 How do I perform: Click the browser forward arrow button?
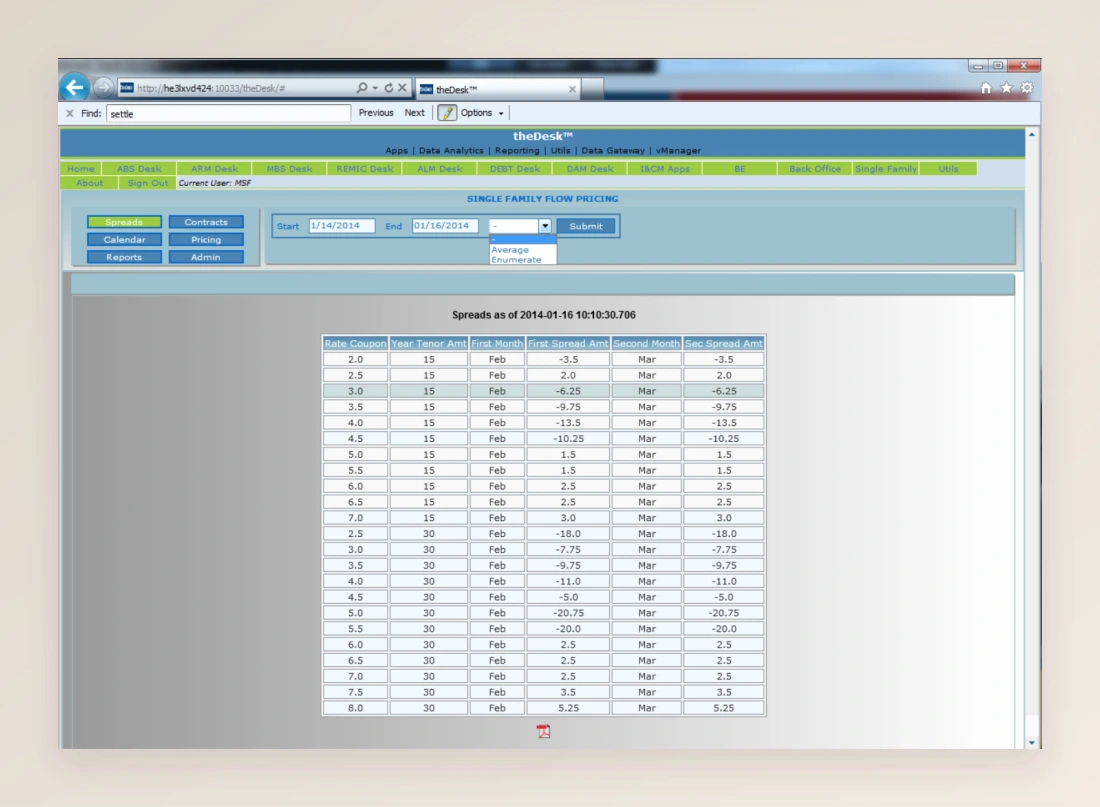(x=103, y=87)
